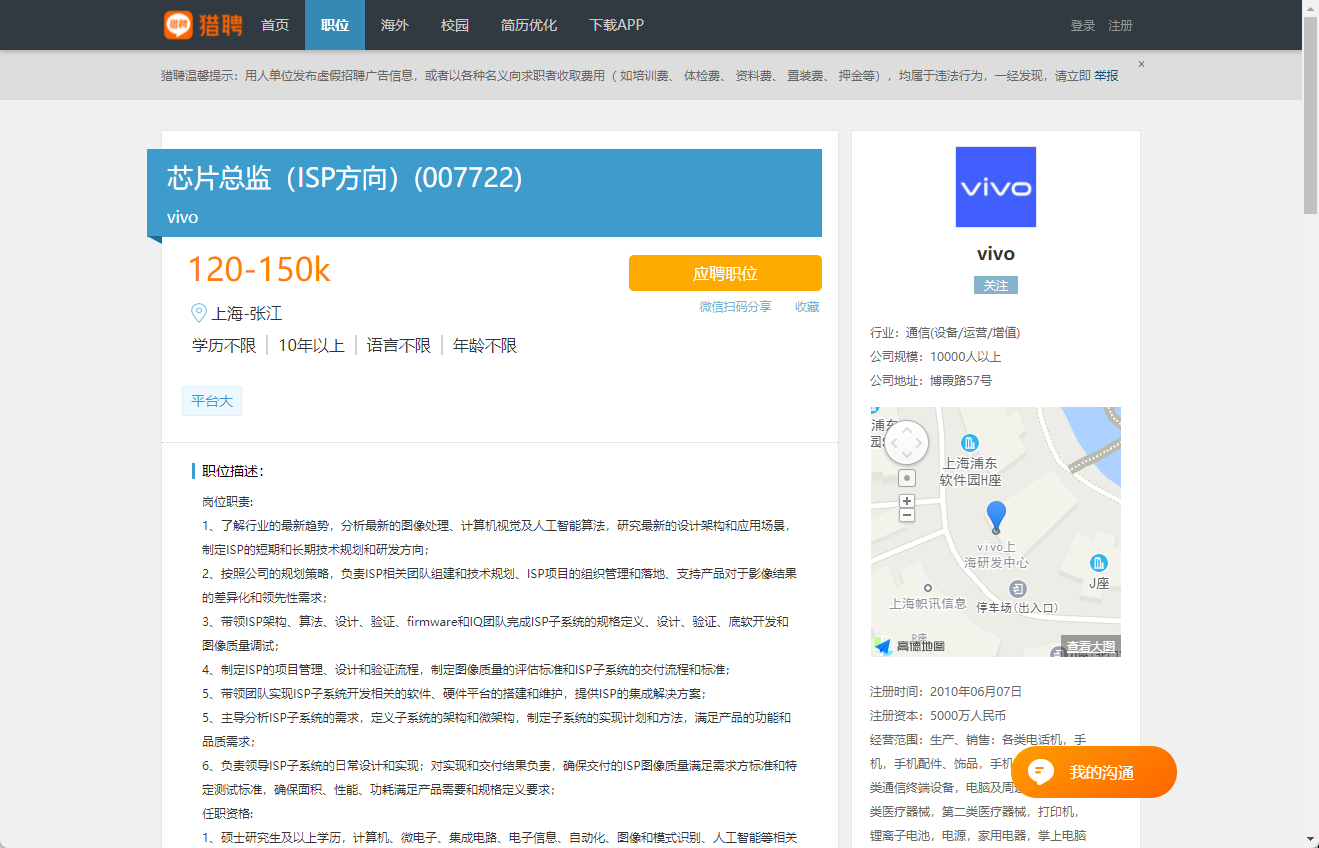Switch to the 海外 tab
This screenshot has width=1319, height=848.
(x=395, y=25)
